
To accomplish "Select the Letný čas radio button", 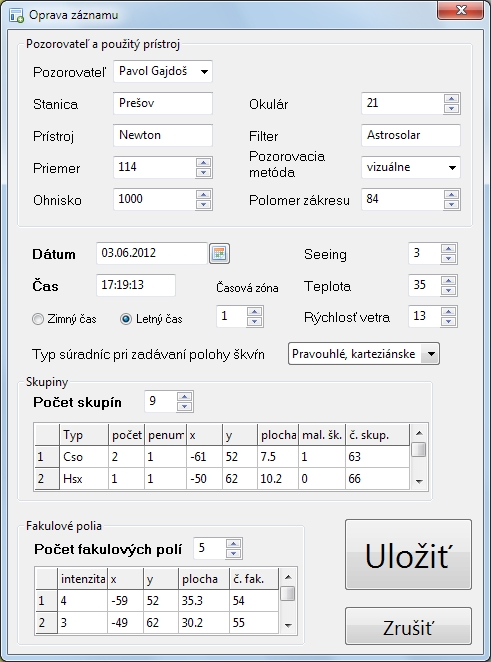I will (126, 319).
